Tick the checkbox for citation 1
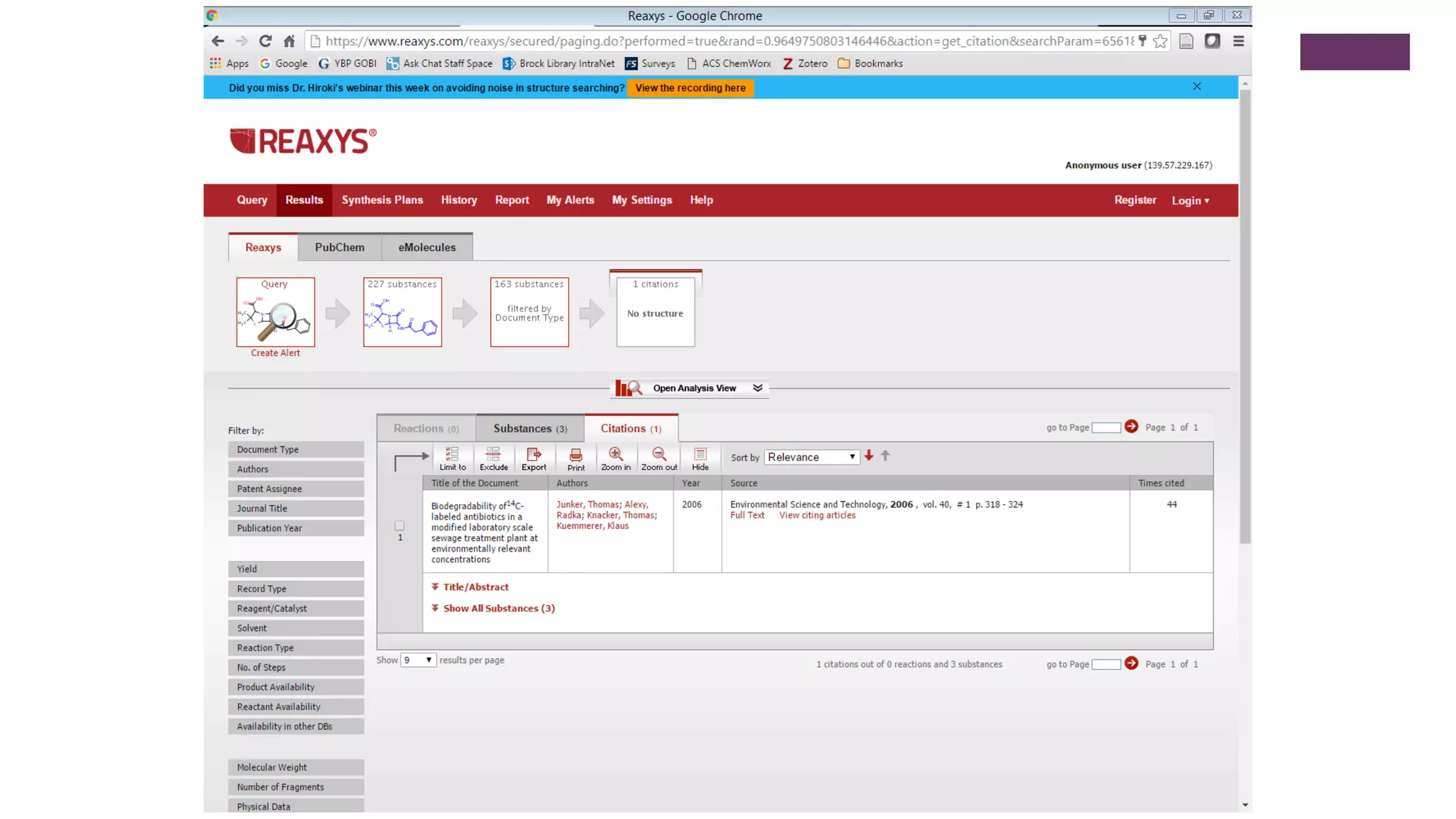Viewport: 1456px width, 819px height. pyautogui.click(x=400, y=526)
